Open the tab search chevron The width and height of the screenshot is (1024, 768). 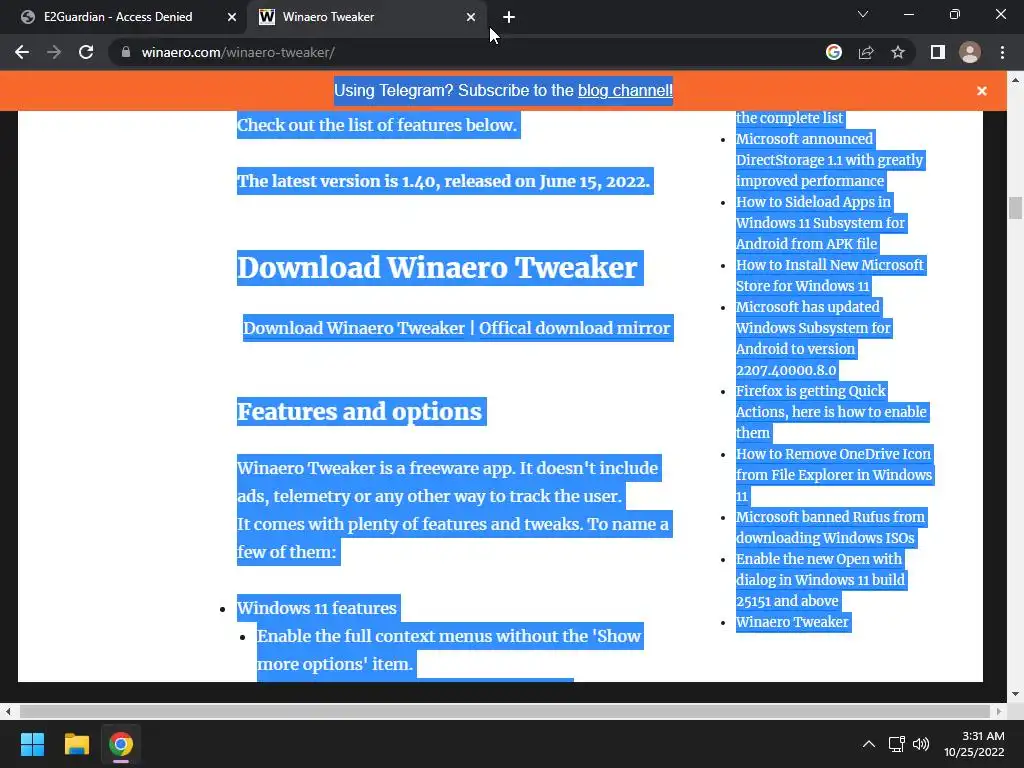[x=863, y=14]
